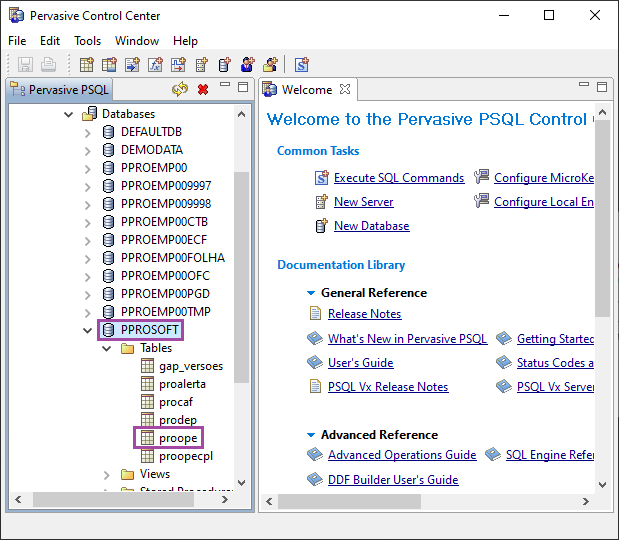Click the red X icon in explorer panel

point(203,89)
